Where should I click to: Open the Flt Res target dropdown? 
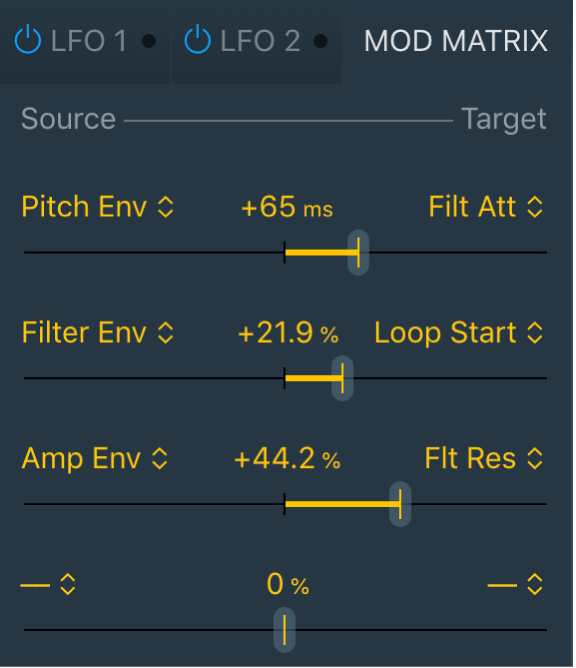[484, 459]
